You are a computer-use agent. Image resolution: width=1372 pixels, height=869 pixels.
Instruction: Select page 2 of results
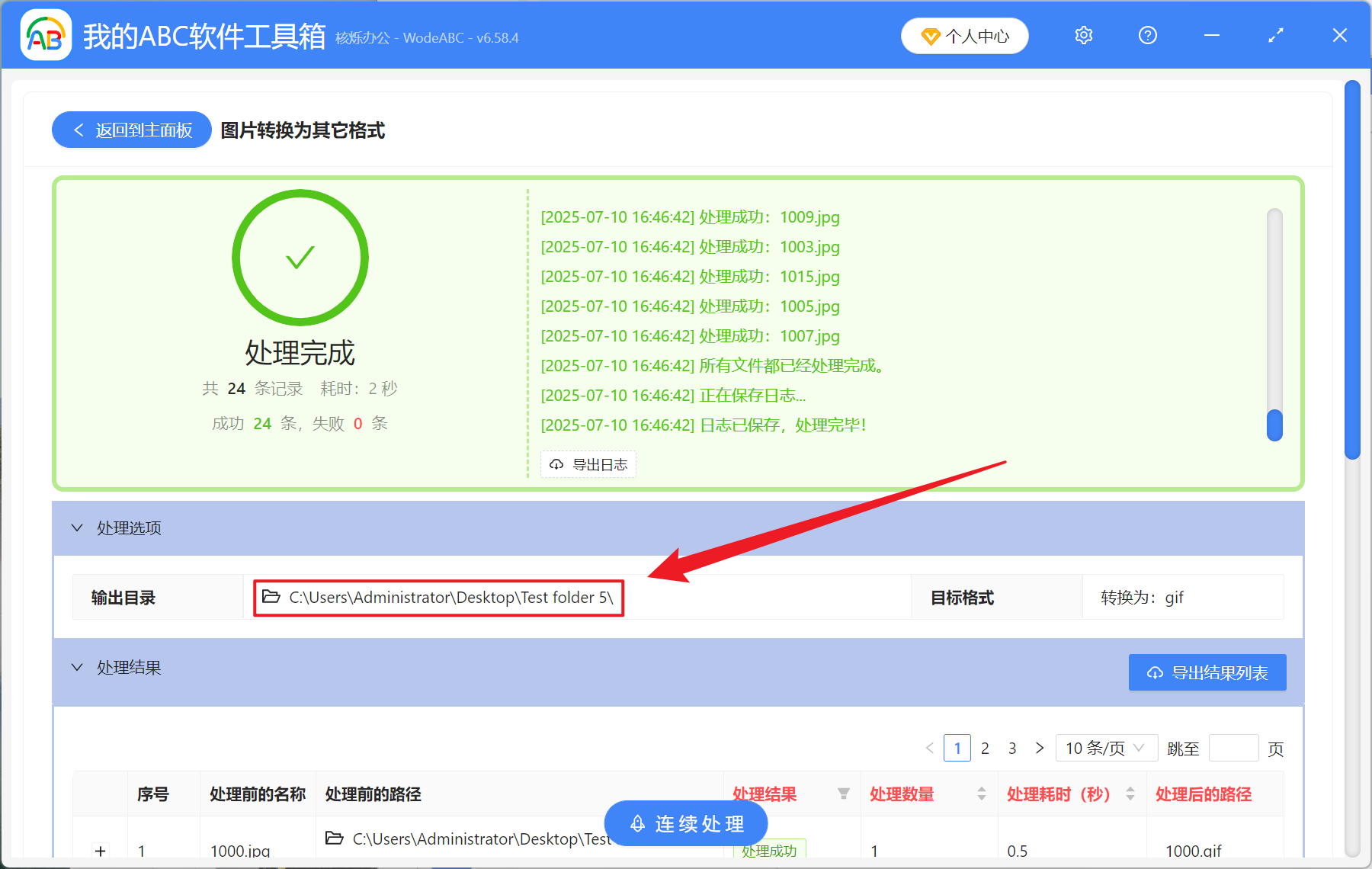[985, 748]
